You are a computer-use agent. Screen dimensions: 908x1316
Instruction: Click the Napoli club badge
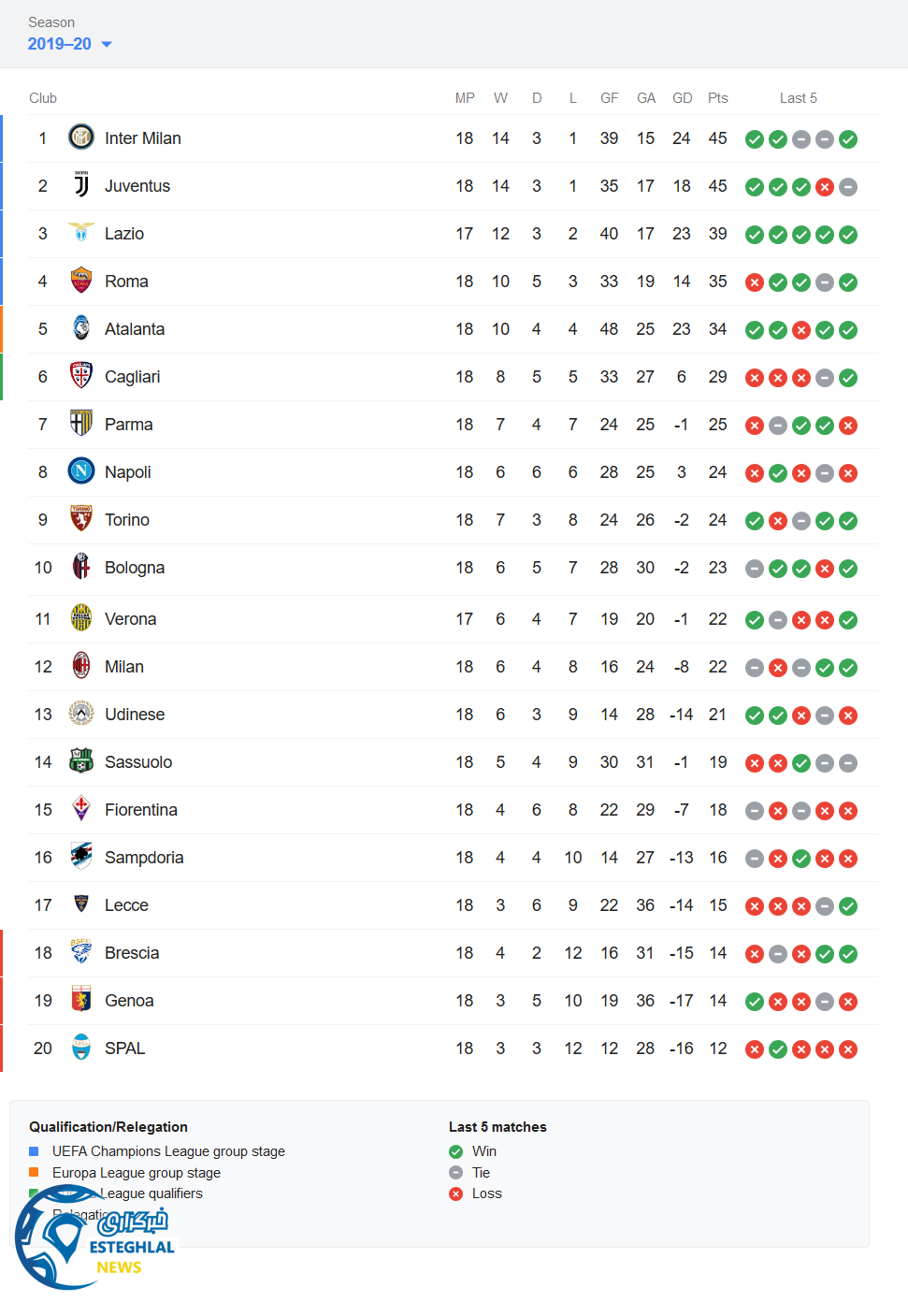point(81,471)
